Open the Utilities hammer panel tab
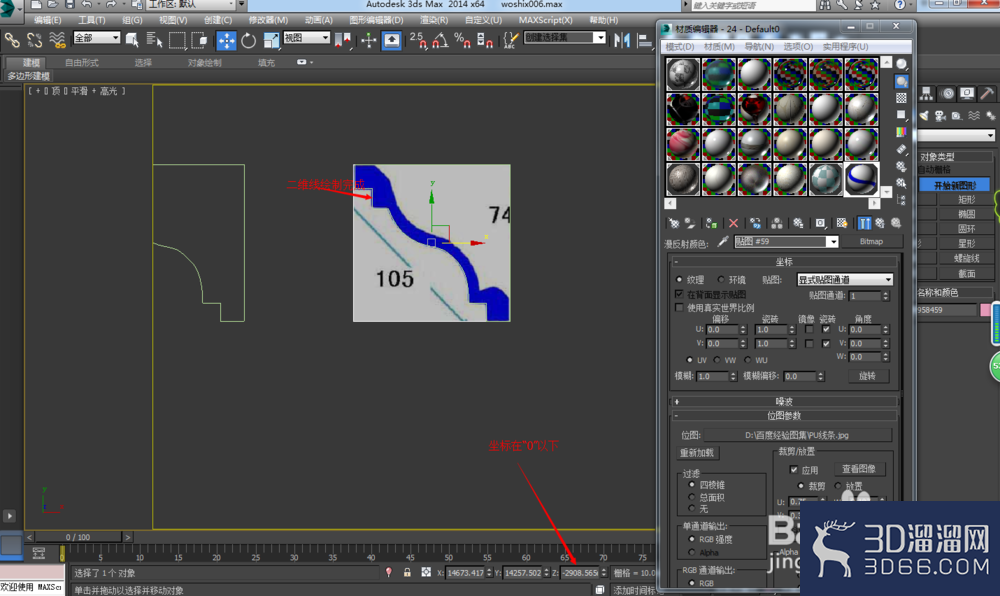Image resolution: width=1000 pixels, height=596 pixels. point(987,94)
